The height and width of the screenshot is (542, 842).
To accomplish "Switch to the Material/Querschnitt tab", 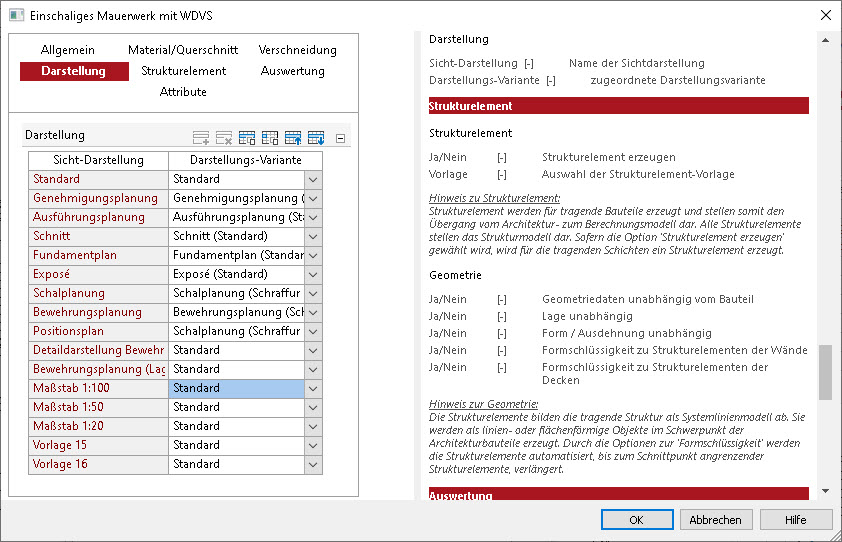I will pos(183,50).
